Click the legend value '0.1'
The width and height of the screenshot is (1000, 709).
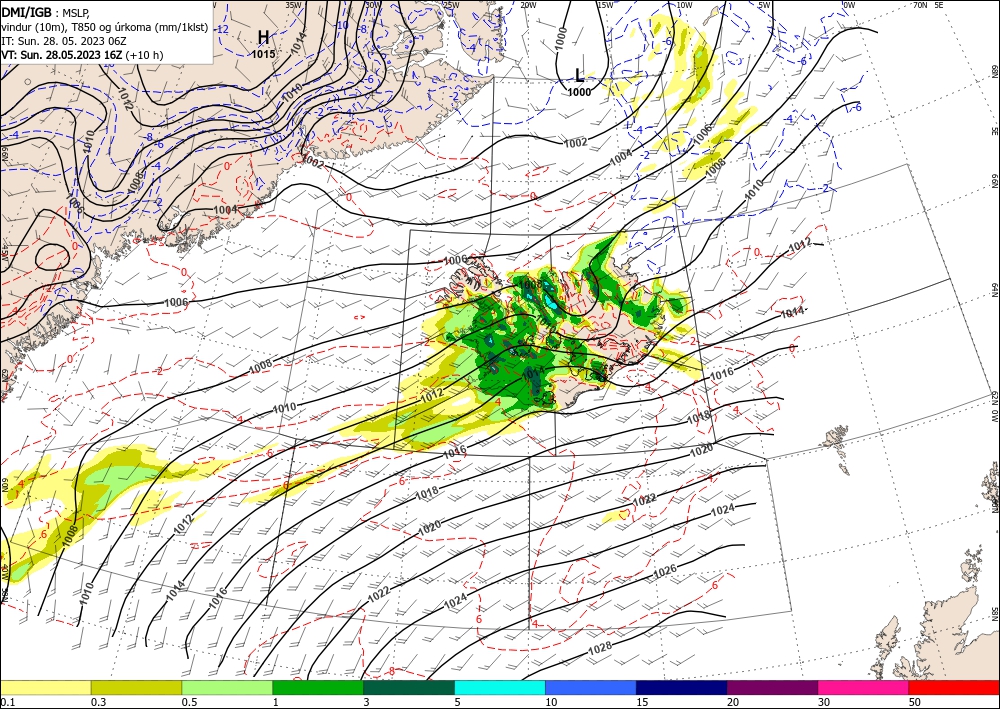coord(6,702)
